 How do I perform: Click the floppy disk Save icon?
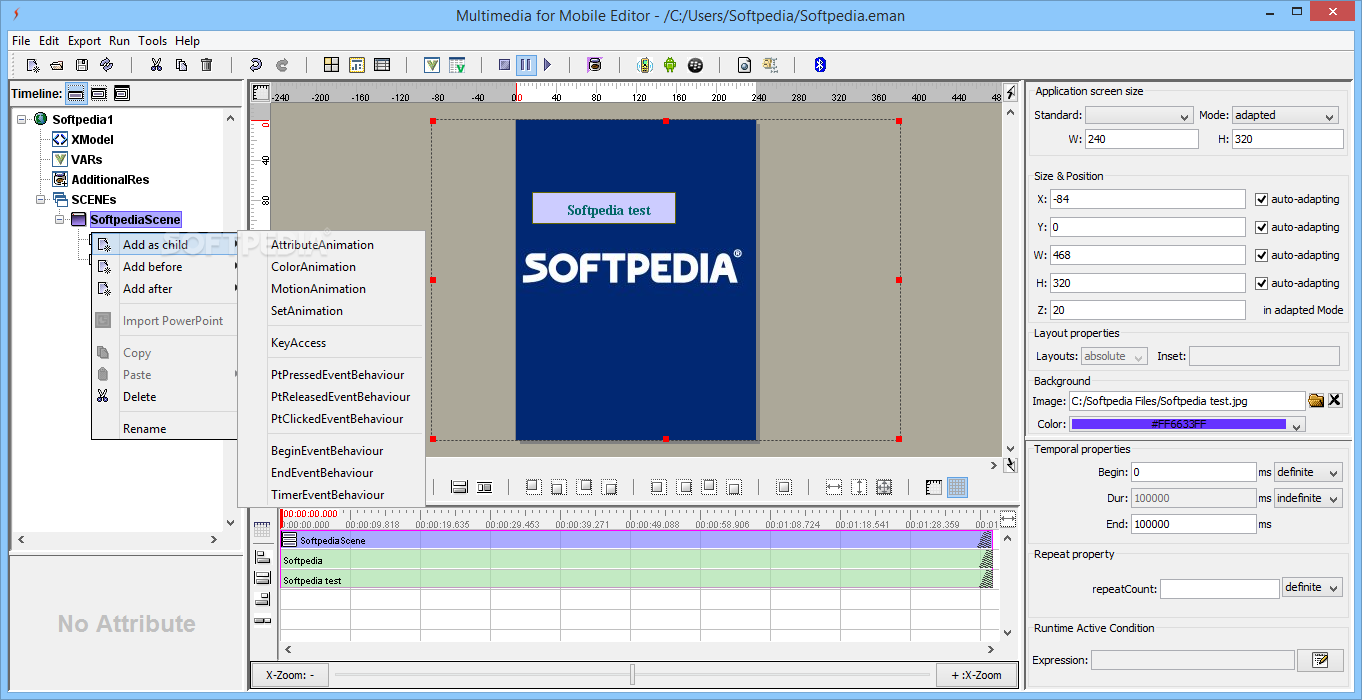coord(82,65)
